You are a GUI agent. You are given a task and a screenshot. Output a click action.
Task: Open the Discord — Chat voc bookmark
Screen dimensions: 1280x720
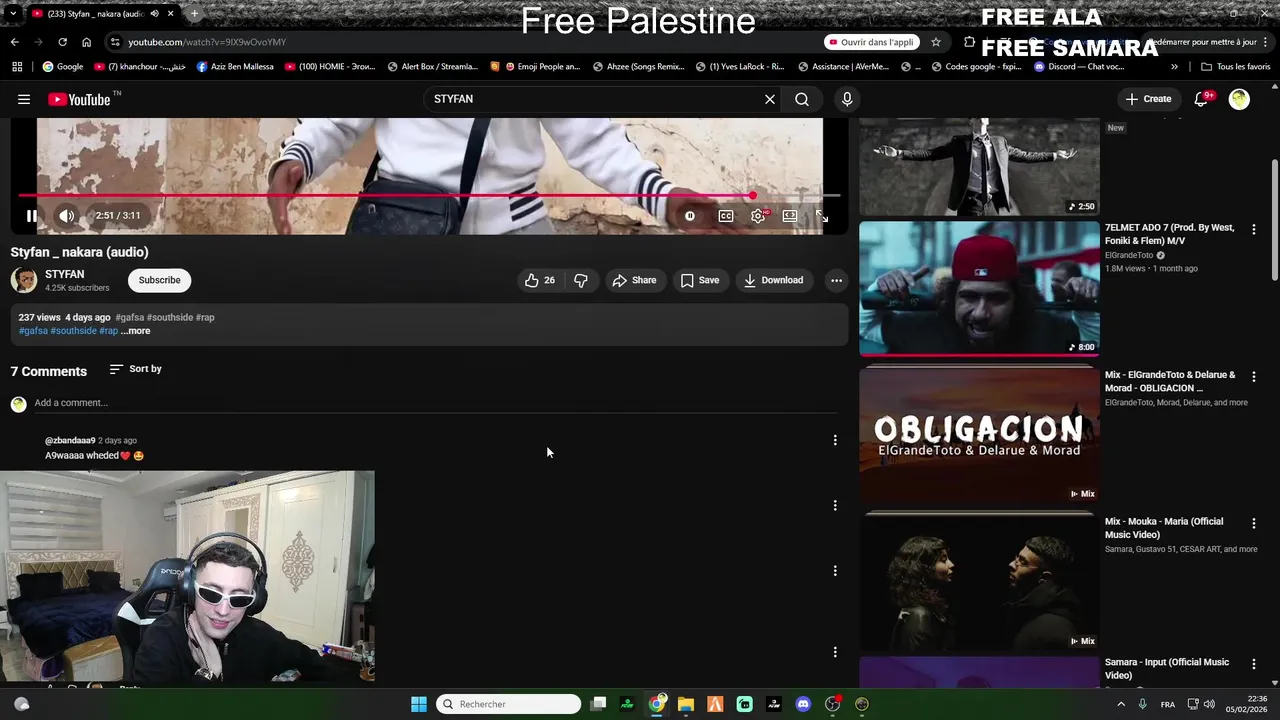1079,67
